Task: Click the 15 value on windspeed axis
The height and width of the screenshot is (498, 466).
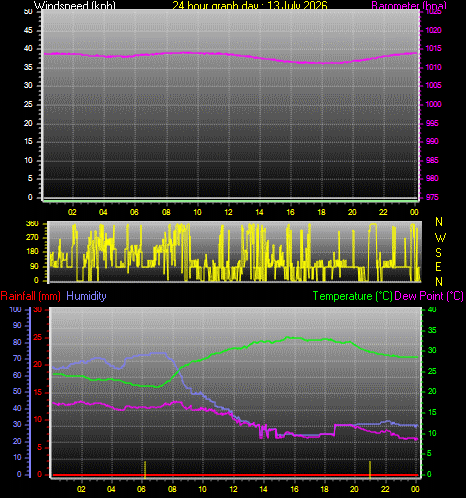Action: click(x=28, y=141)
